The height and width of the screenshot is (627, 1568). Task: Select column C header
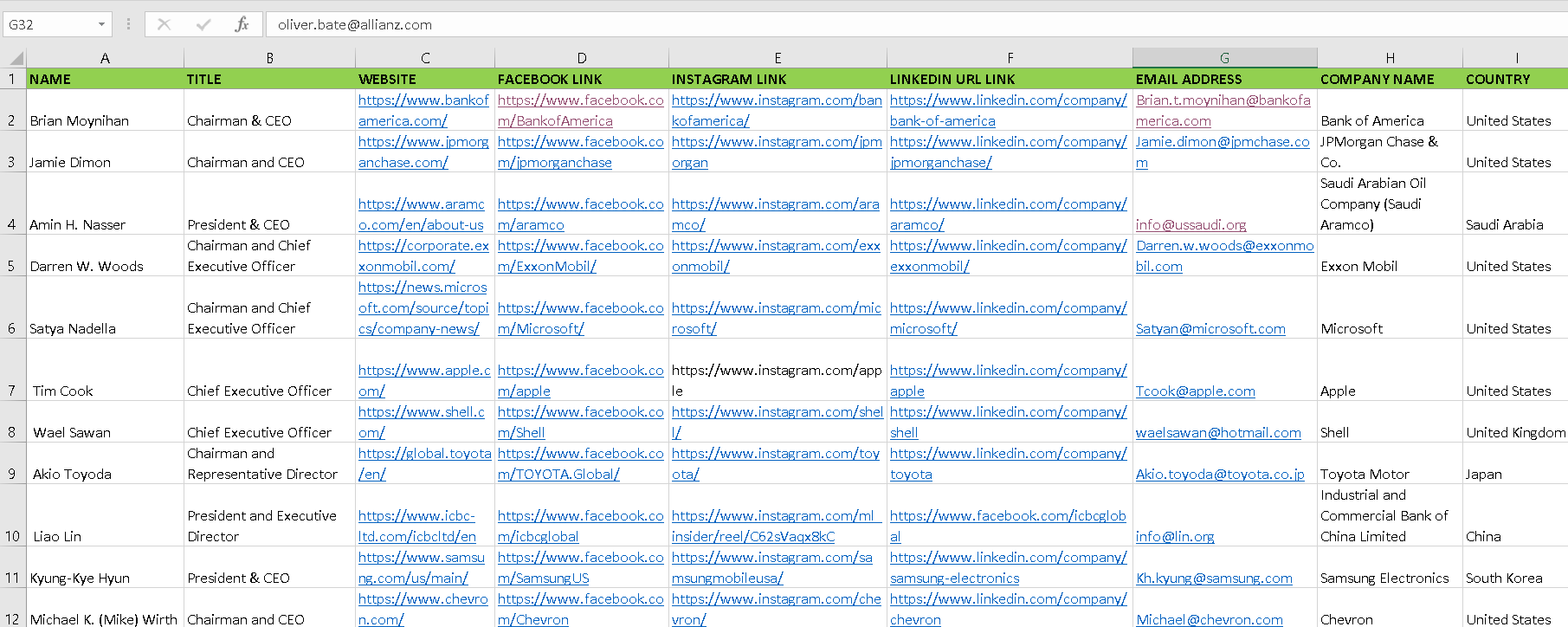(x=425, y=58)
